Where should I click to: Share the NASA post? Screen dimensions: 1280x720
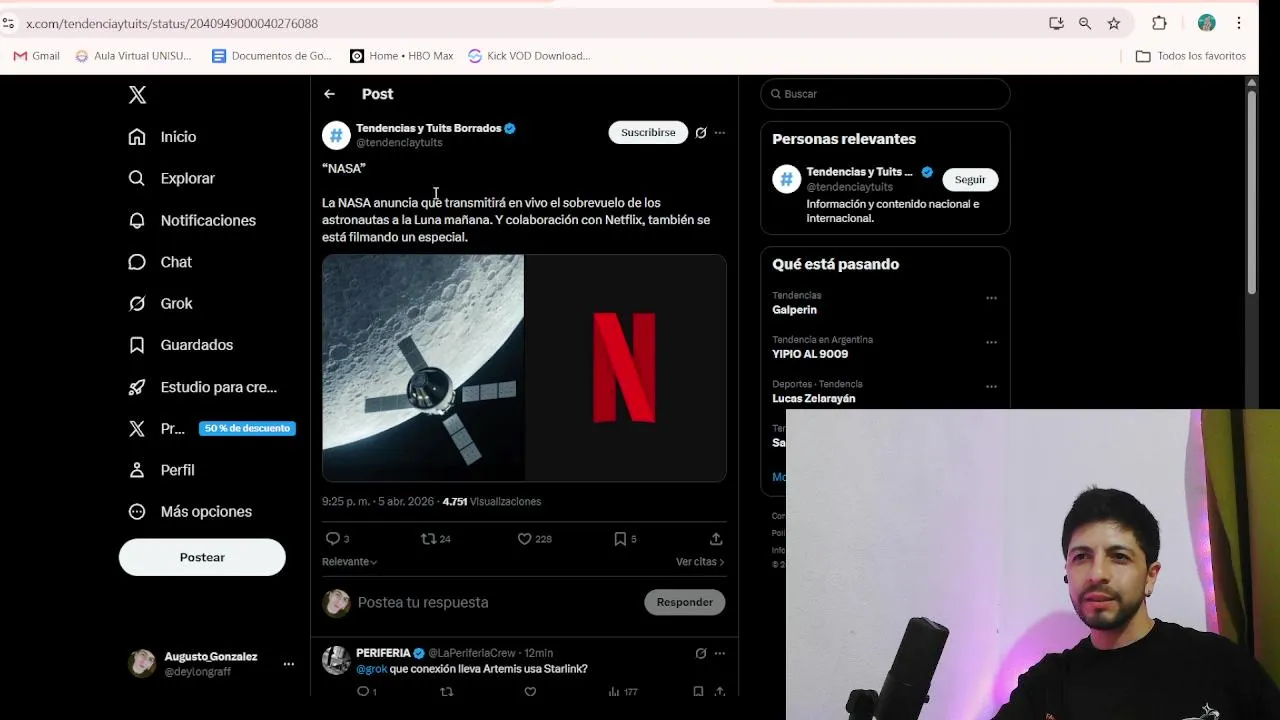point(716,539)
